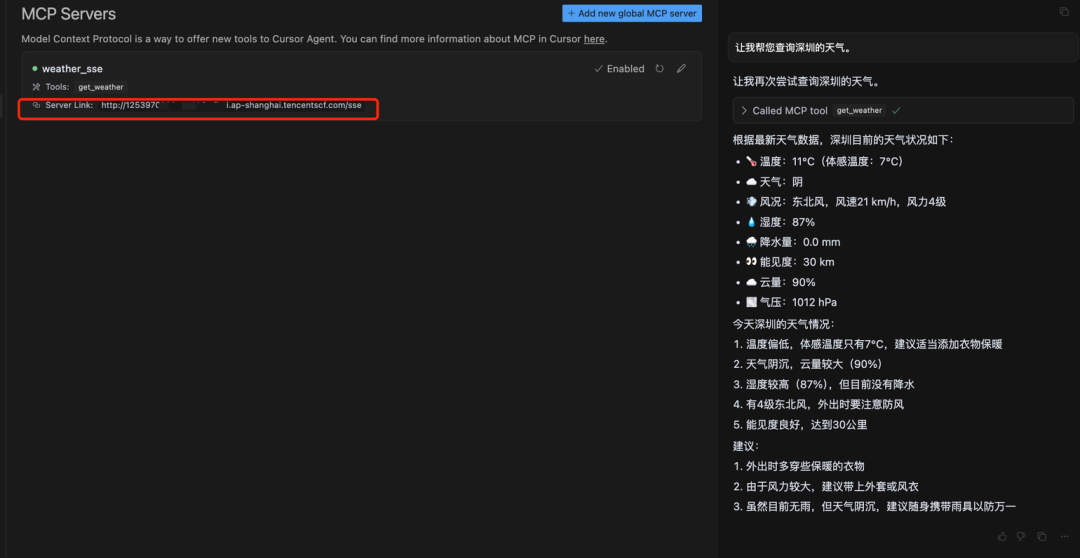Click the green status dot of weather_sse
Viewport: 1080px width, 558px height.
34,69
